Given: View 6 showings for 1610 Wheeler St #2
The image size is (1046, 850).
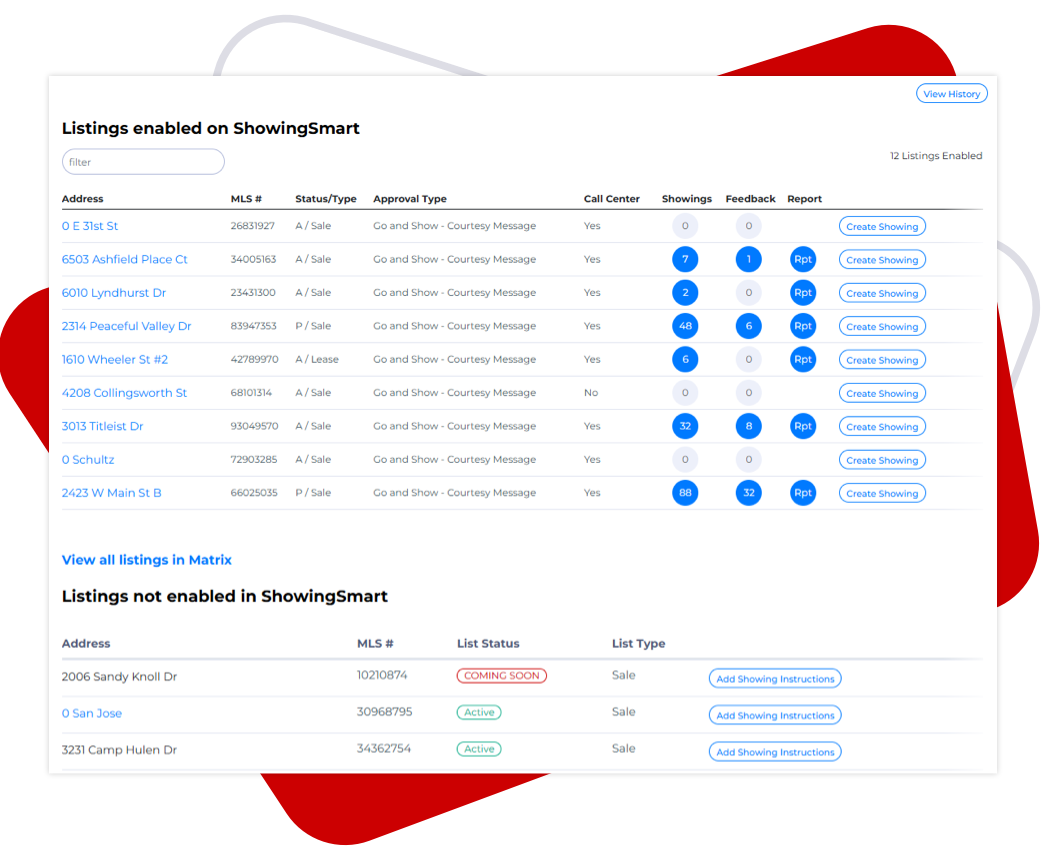Looking at the screenshot, I should [x=685, y=360].
